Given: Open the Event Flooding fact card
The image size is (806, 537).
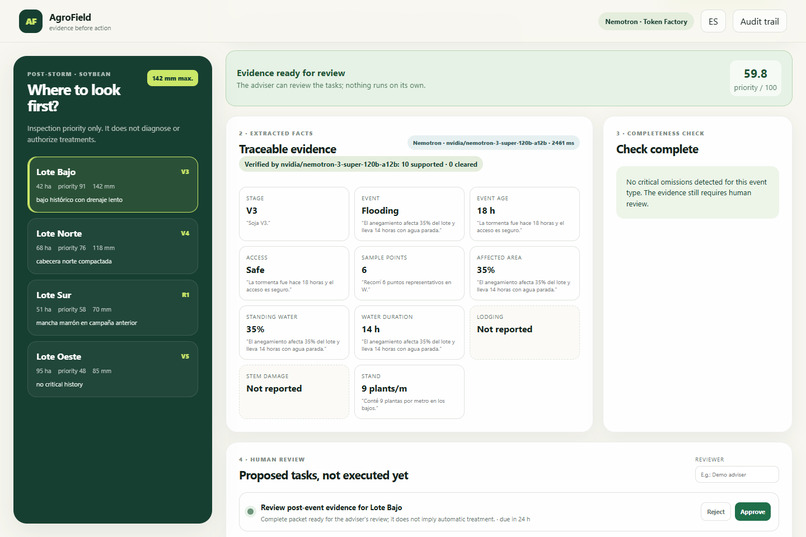Looking at the screenshot, I should coord(409,214).
